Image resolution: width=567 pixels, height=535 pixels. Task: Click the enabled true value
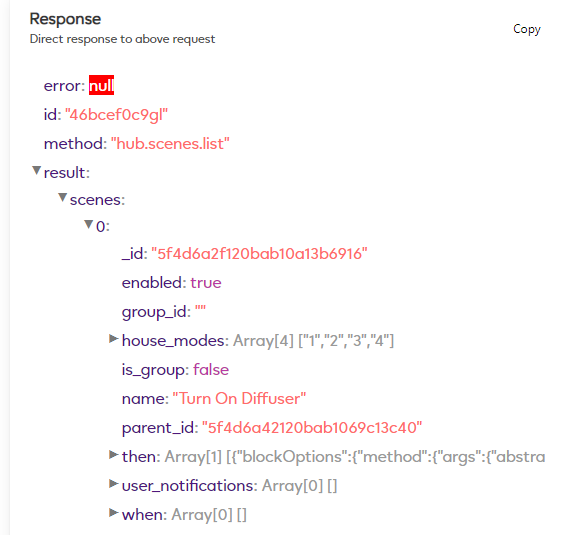coord(206,283)
